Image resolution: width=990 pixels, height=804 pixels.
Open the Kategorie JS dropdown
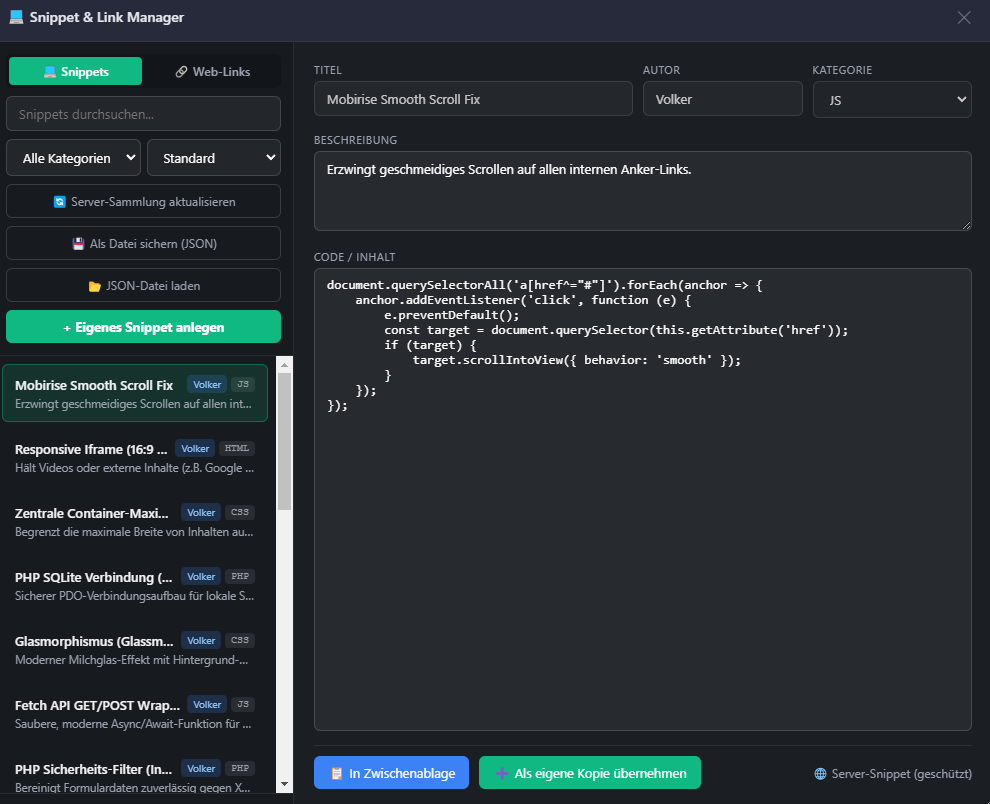pos(892,100)
